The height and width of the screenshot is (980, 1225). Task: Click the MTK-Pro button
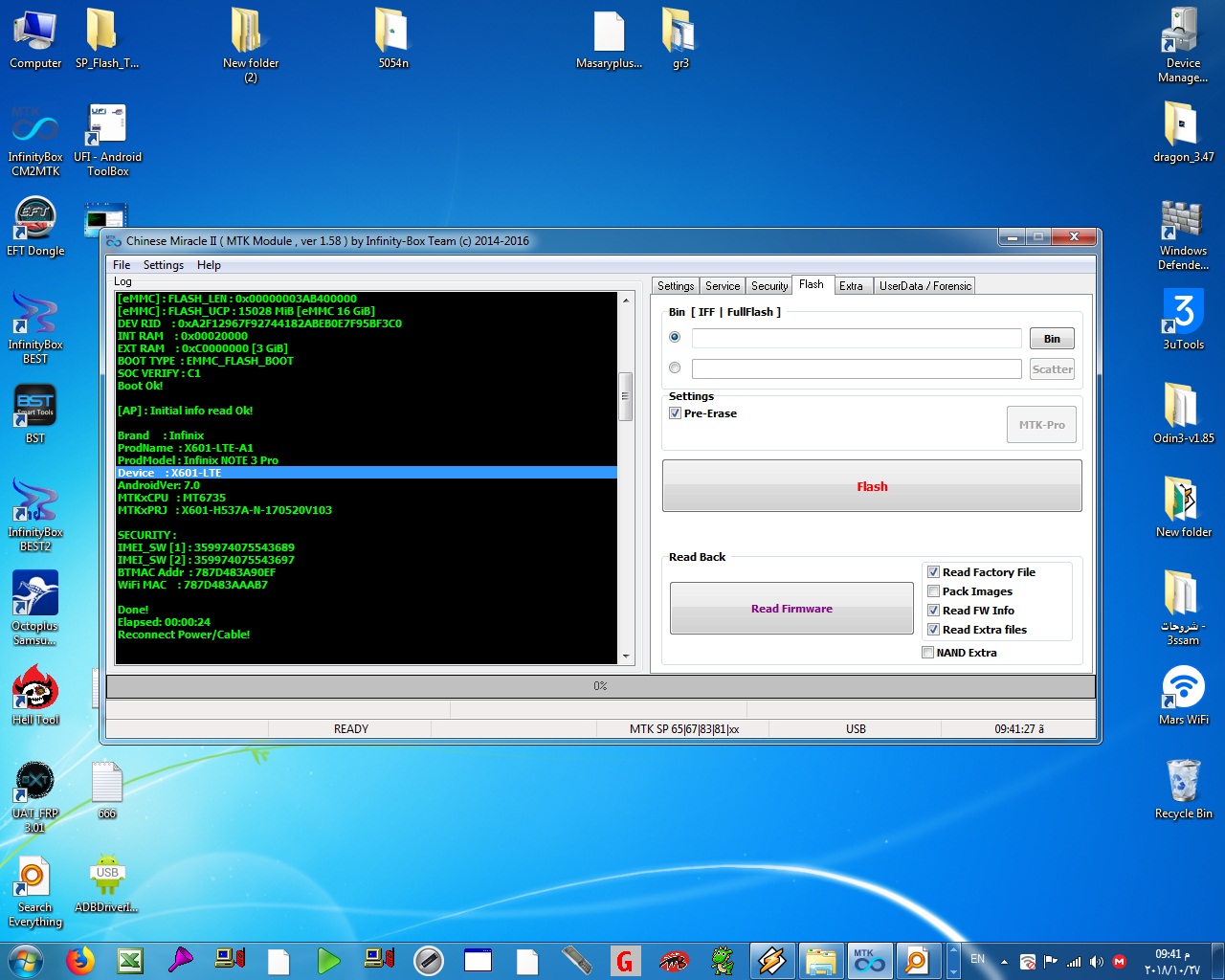(x=1041, y=425)
